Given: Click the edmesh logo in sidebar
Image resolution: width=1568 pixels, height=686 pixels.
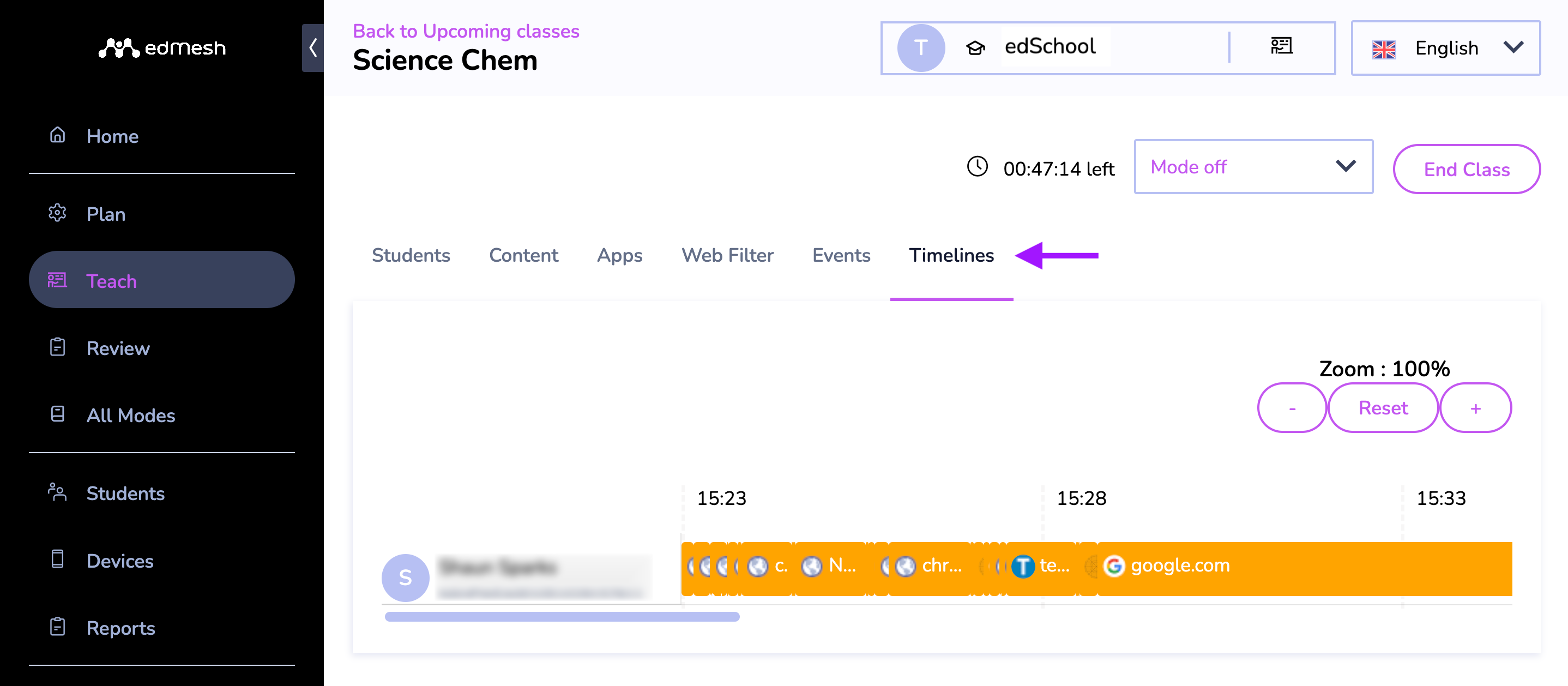Looking at the screenshot, I should click(x=162, y=47).
